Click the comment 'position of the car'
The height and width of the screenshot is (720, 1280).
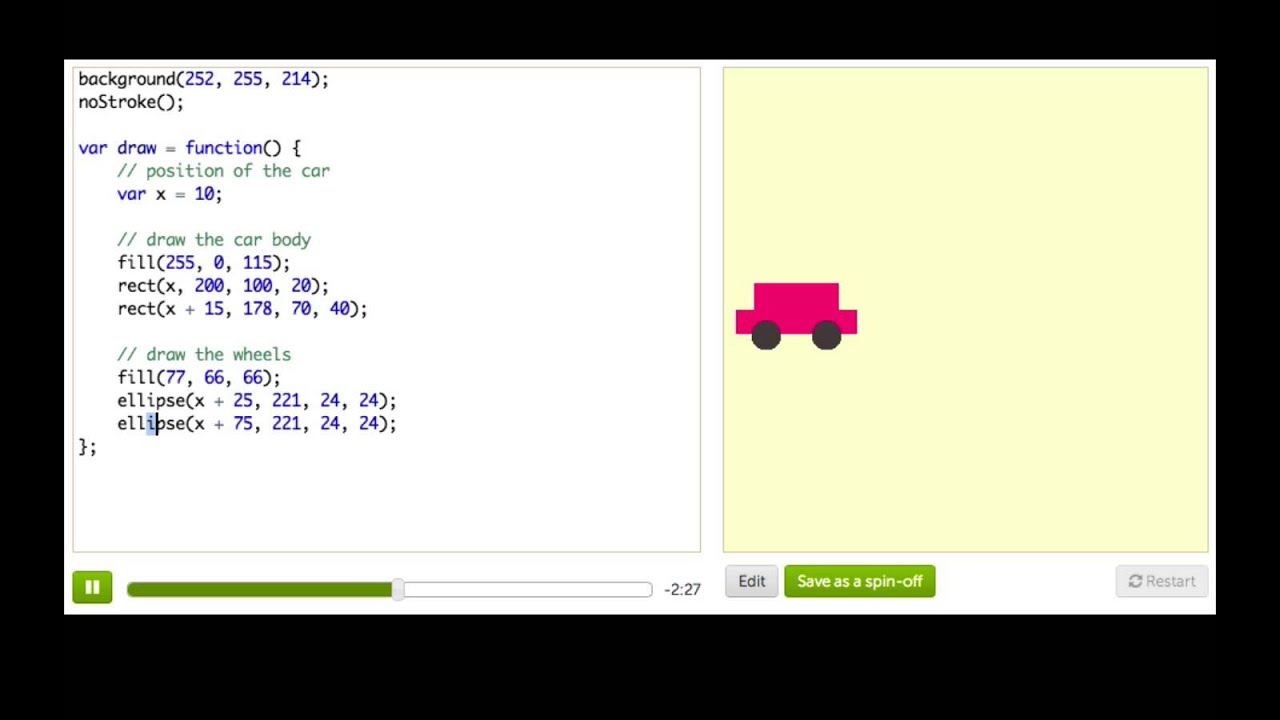coord(223,171)
